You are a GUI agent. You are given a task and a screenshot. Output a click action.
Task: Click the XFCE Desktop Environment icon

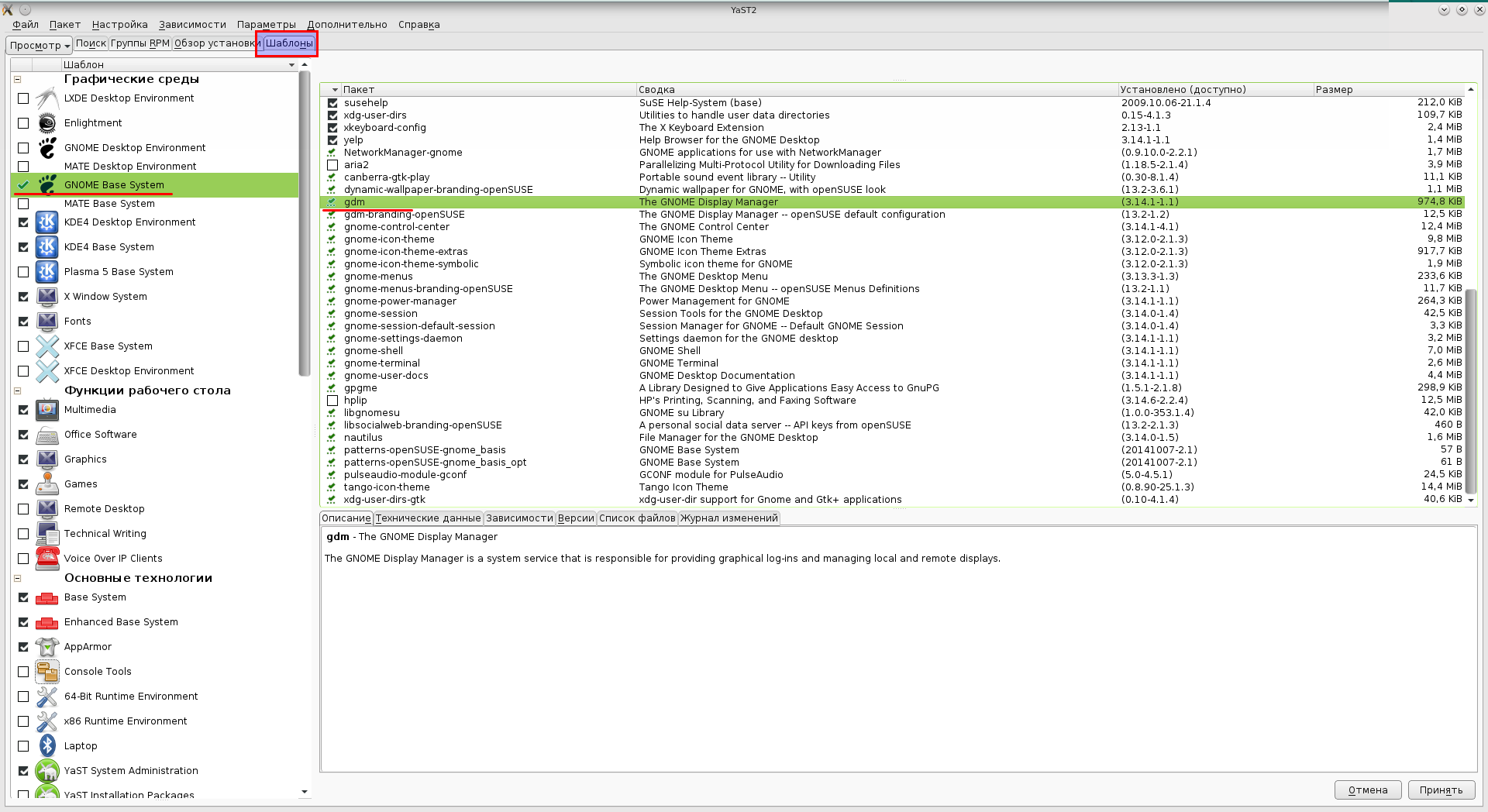[47, 371]
